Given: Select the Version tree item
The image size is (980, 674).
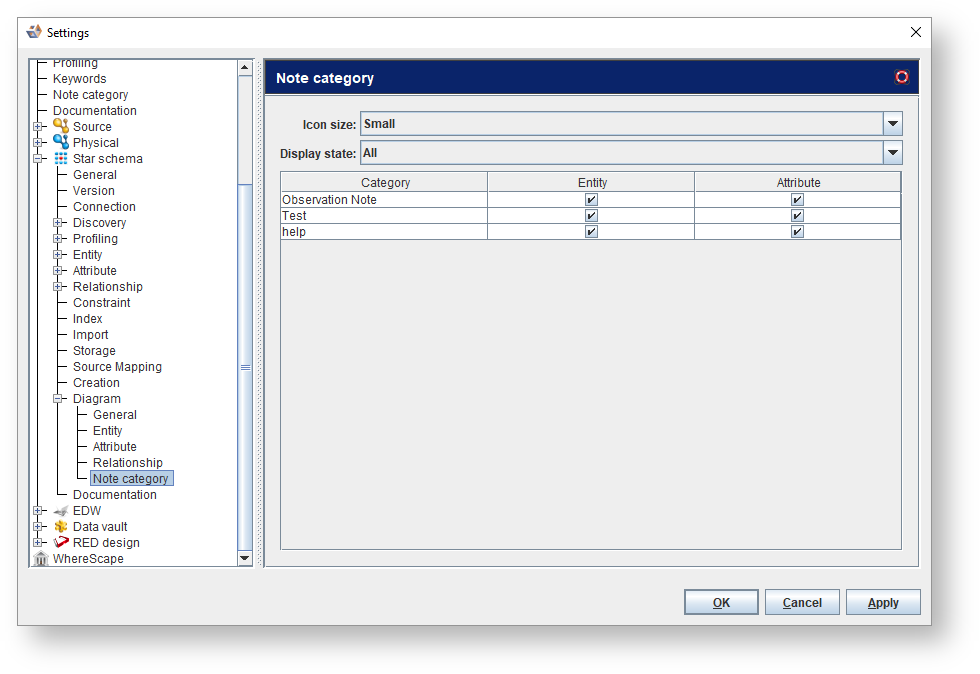Looking at the screenshot, I should point(93,191).
